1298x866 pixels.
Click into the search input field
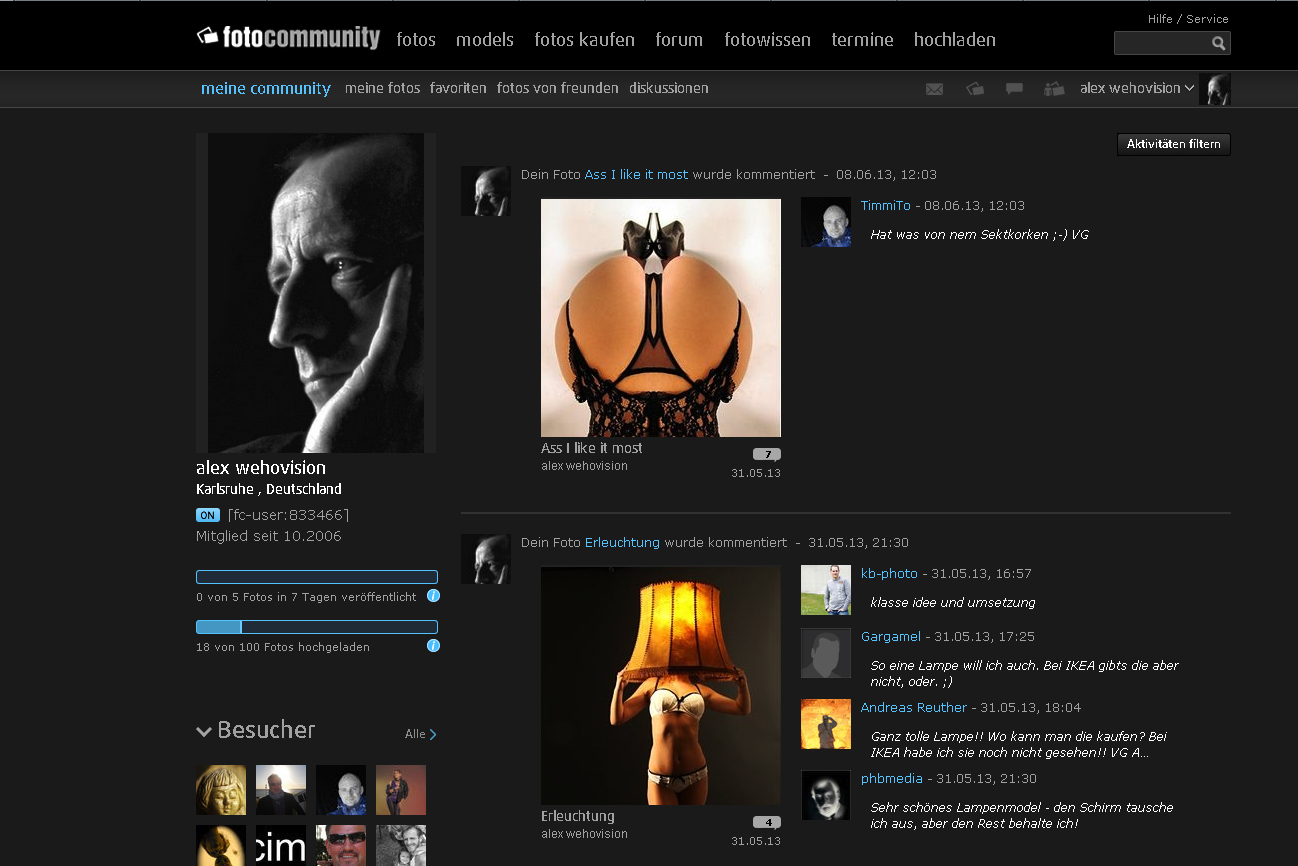tap(1160, 43)
